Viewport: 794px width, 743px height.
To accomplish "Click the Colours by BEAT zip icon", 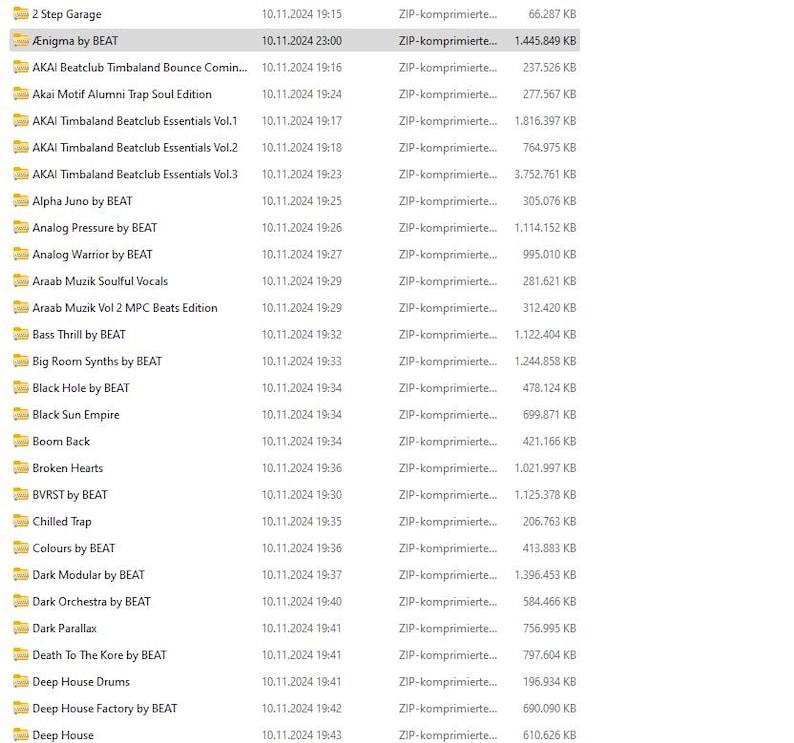I will pyautogui.click(x=21, y=549).
